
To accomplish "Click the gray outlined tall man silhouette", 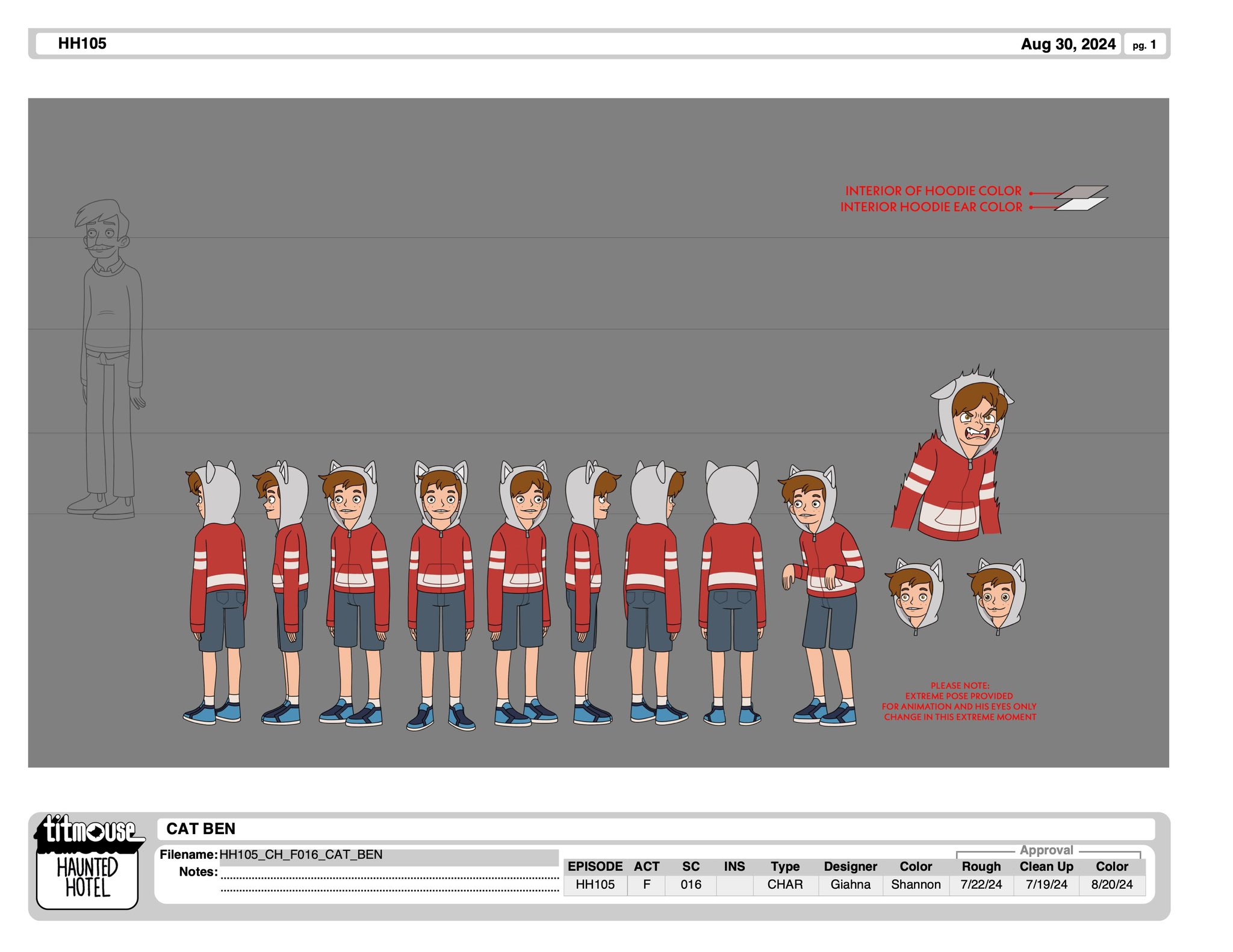I will 107,360.
